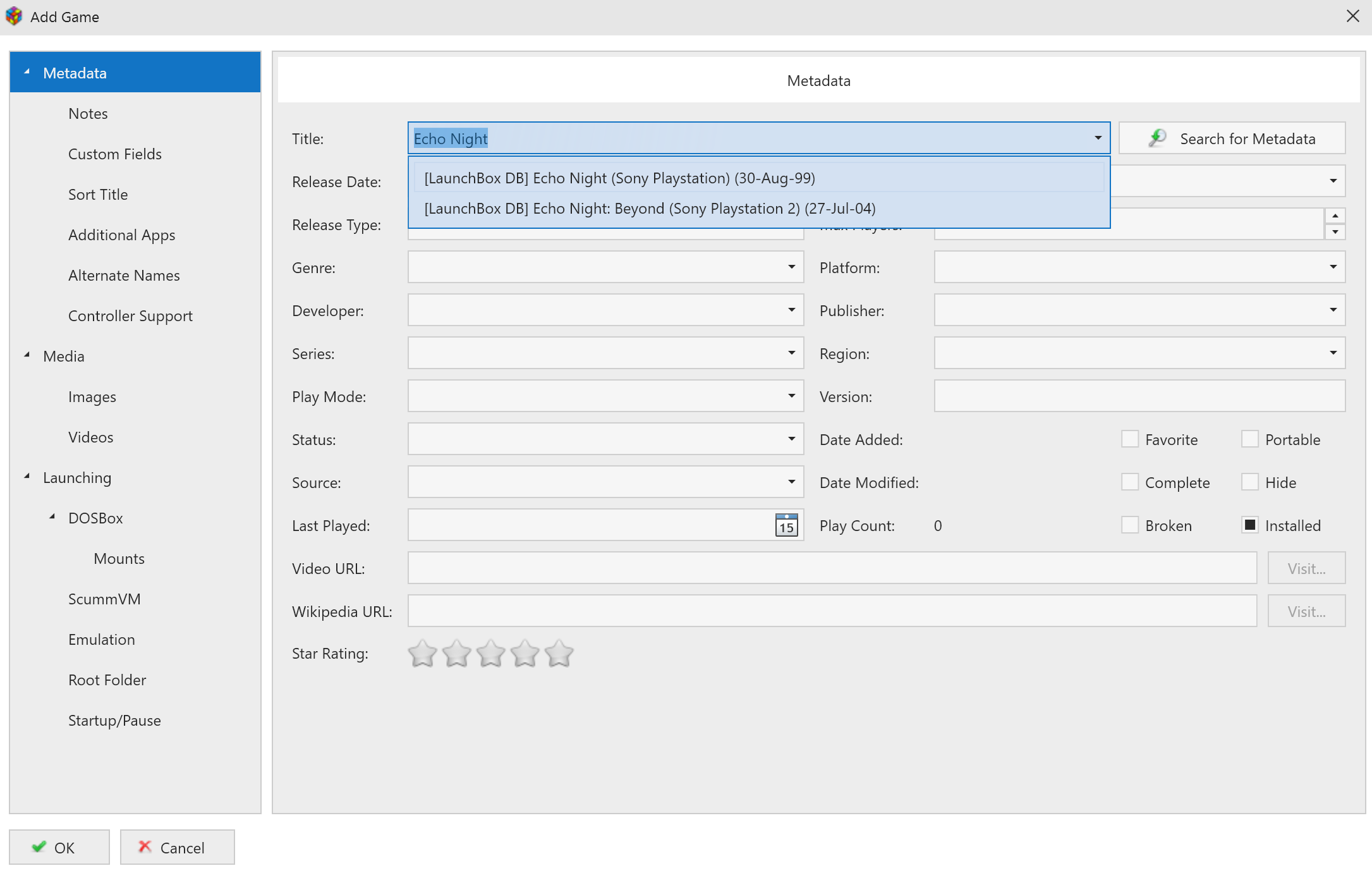Close the Add Game window
This screenshot has width=1372, height=873.
tap(1352, 16)
